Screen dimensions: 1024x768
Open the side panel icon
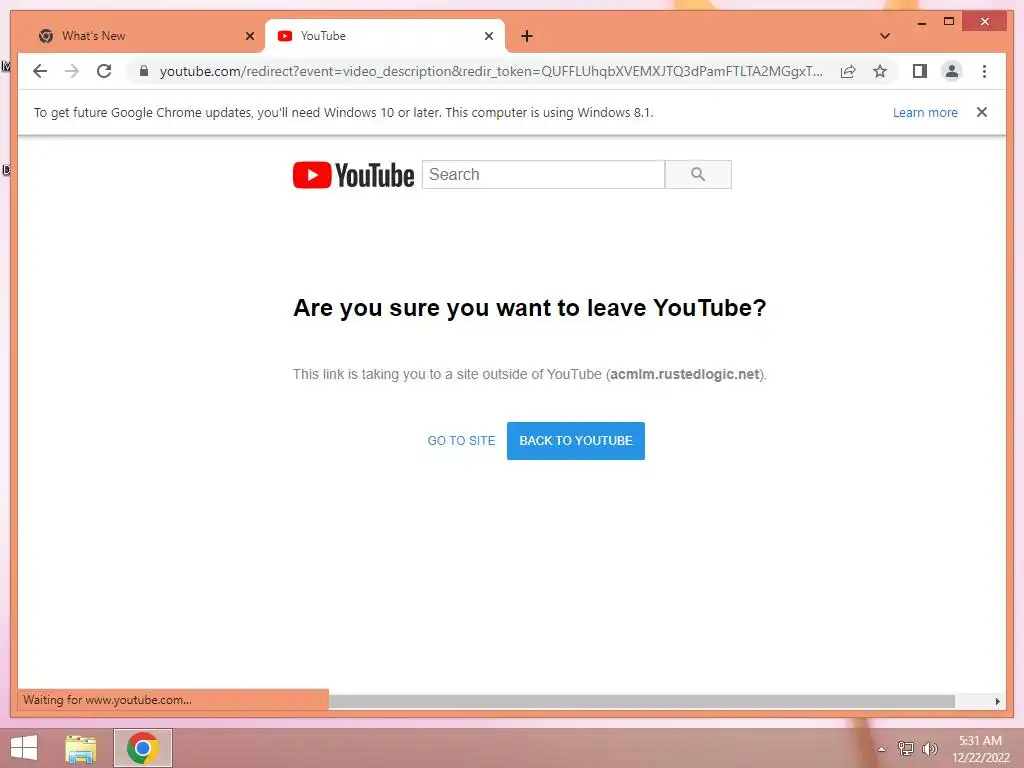(x=920, y=71)
